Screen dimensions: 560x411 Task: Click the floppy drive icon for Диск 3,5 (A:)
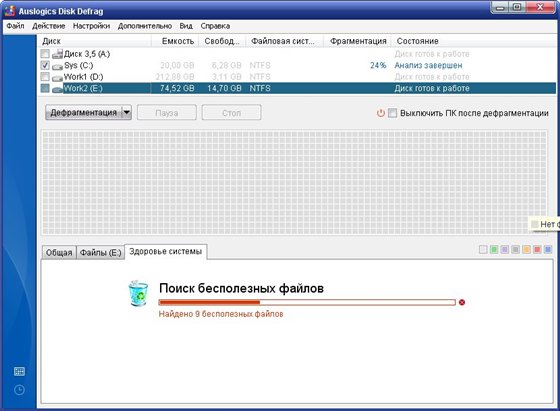[x=57, y=54]
